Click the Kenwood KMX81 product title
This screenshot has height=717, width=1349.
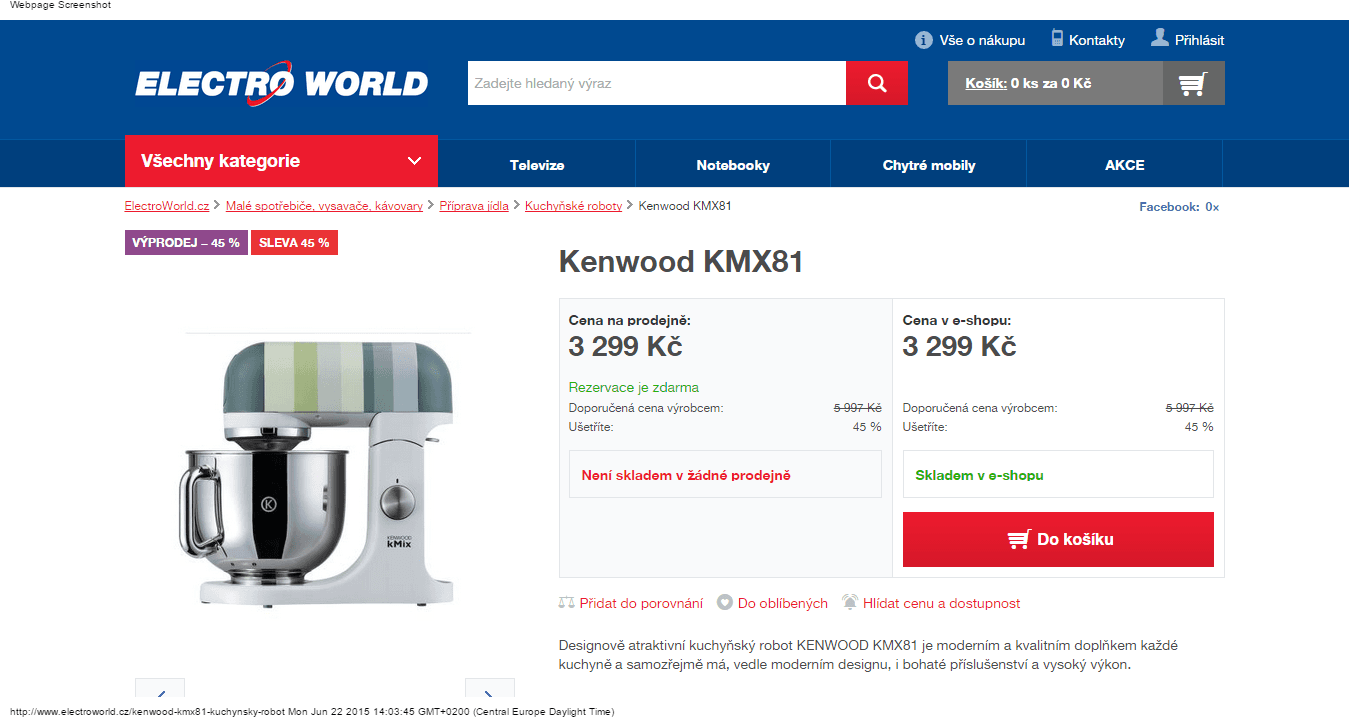[x=681, y=262]
